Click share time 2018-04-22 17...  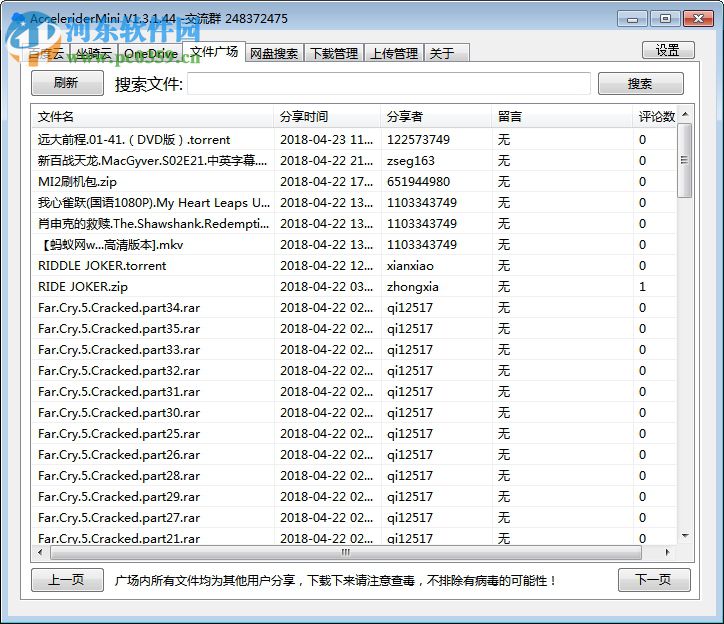[x=326, y=182]
